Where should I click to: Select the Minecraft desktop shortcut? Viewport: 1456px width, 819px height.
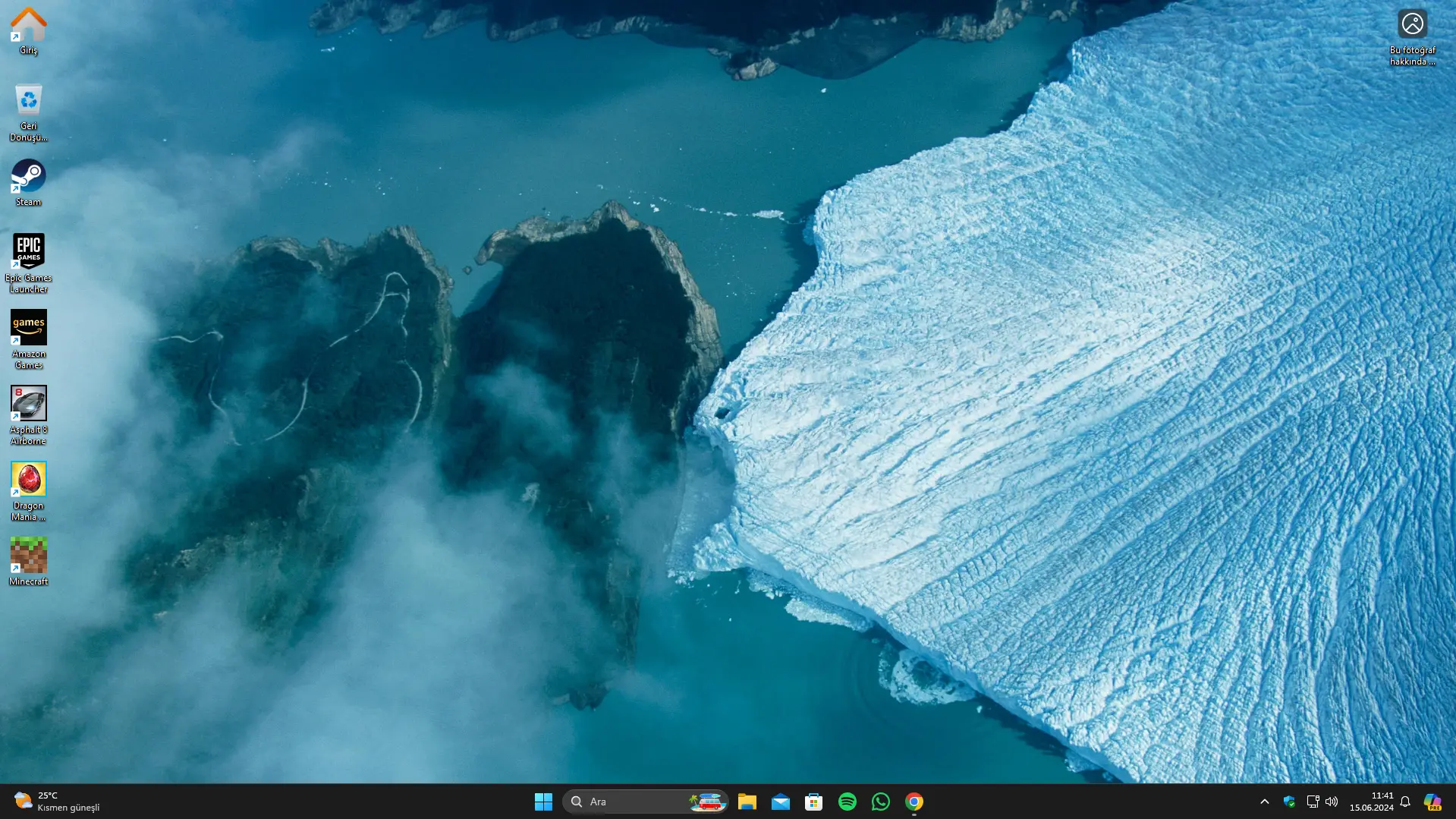coord(28,562)
